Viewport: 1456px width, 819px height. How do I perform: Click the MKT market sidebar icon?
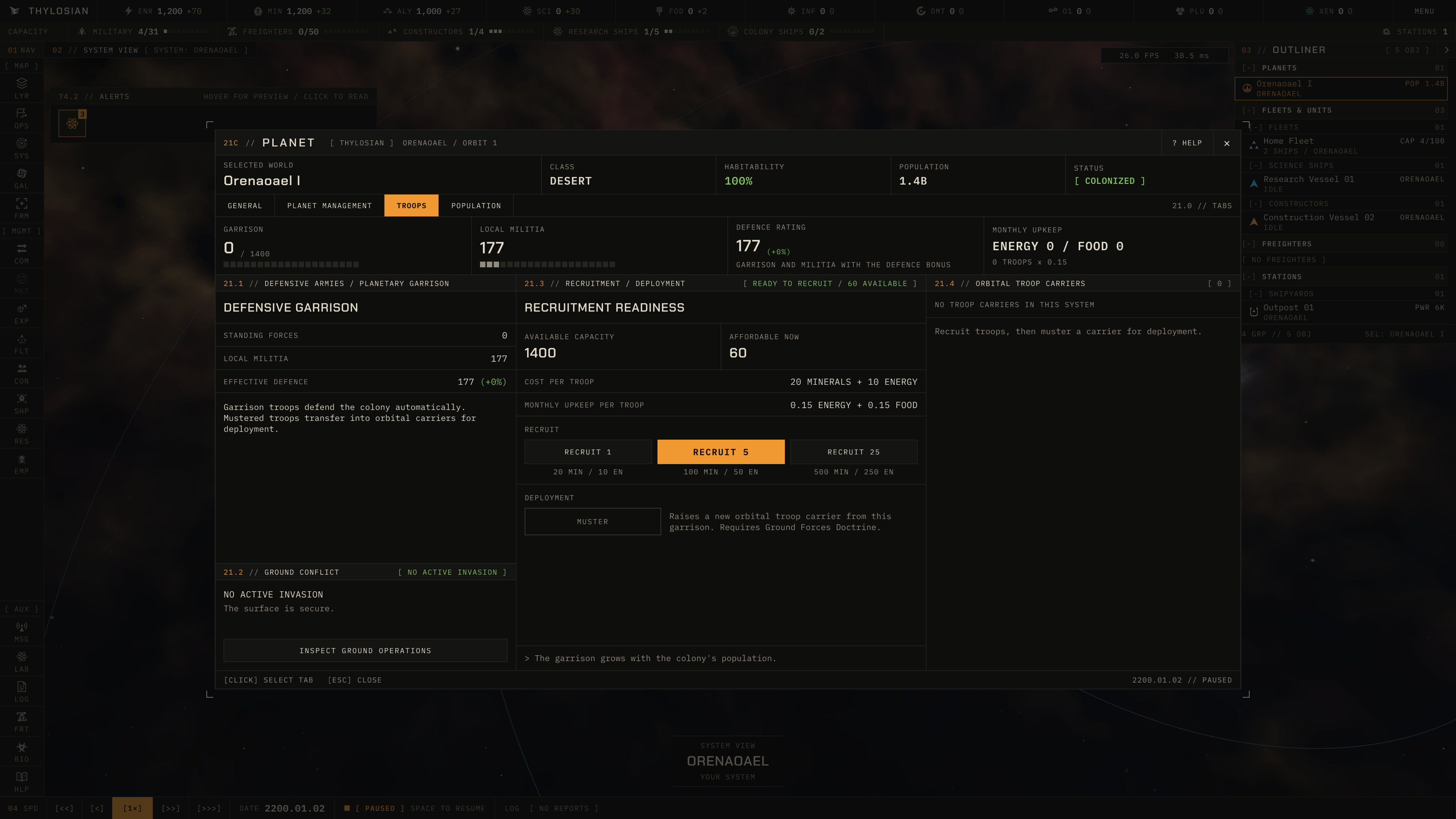click(22, 284)
